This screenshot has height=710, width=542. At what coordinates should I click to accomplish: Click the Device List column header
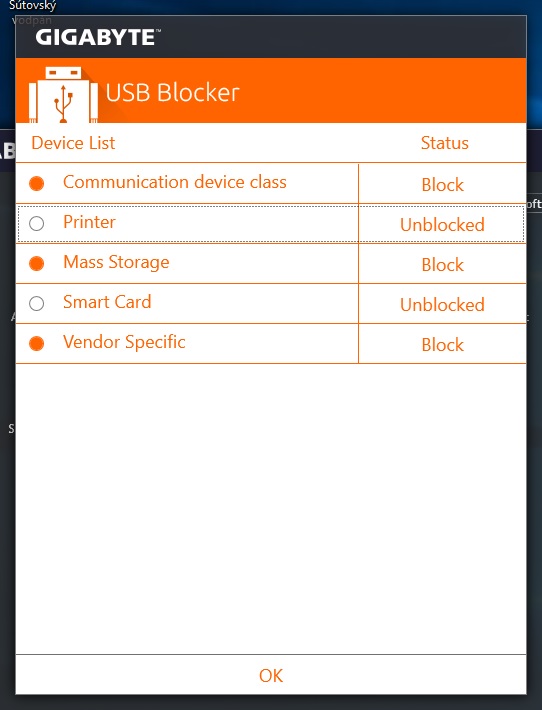click(73, 143)
